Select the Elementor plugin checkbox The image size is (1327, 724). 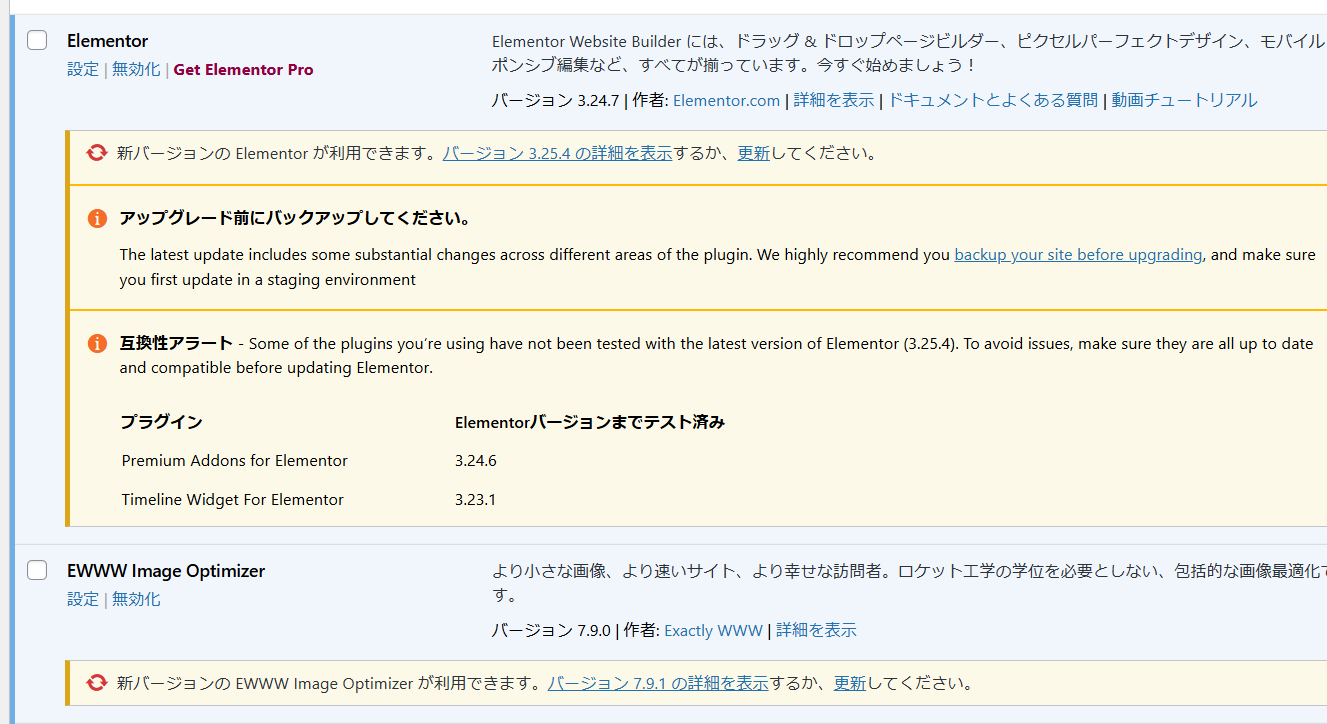click(x=37, y=40)
